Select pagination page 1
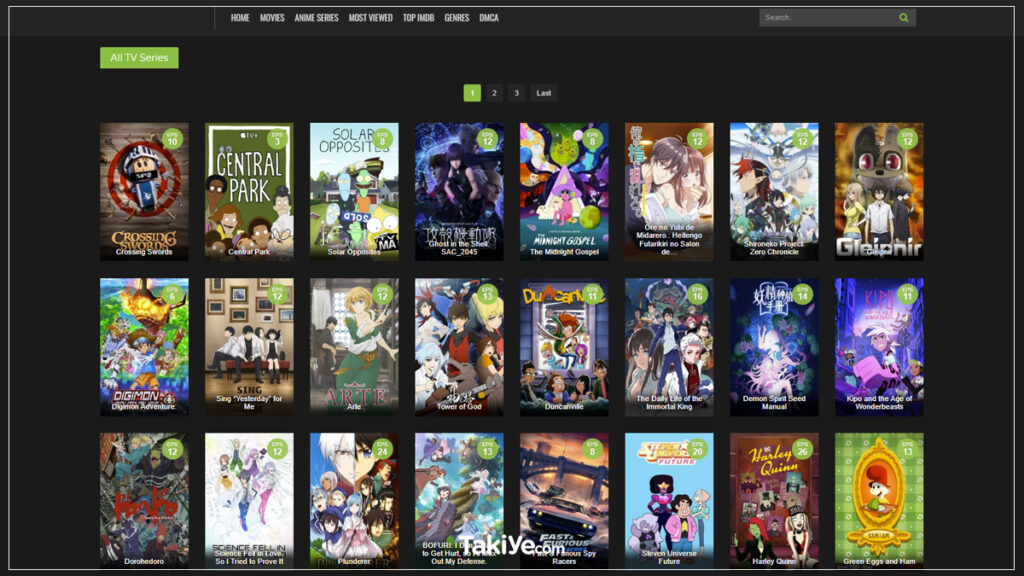This screenshot has width=1024, height=576. tap(472, 93)
